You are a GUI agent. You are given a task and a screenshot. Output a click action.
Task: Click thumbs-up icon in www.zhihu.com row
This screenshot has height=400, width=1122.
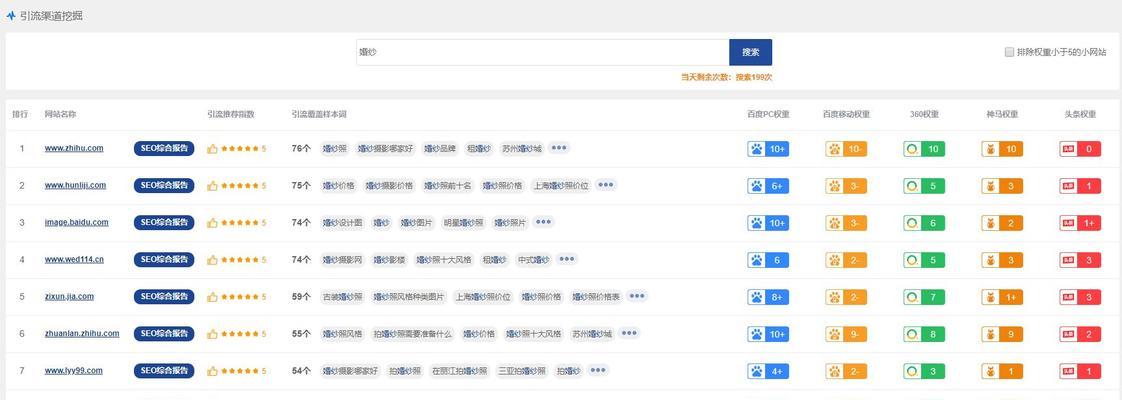pyautogui.click(x=212, y=149)
